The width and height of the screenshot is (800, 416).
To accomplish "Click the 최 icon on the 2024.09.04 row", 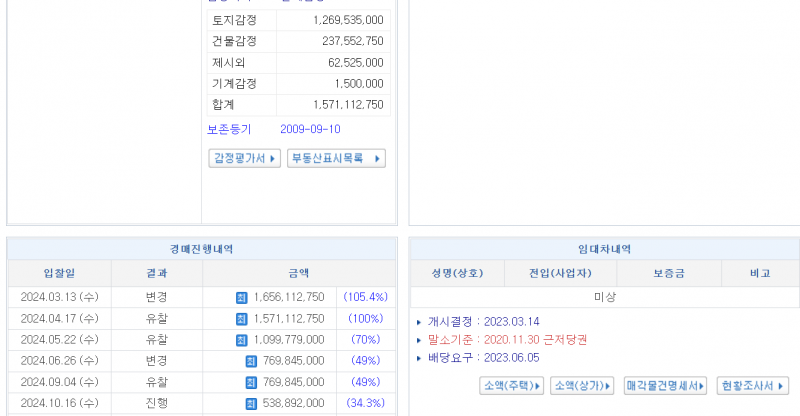I will 251,381.
